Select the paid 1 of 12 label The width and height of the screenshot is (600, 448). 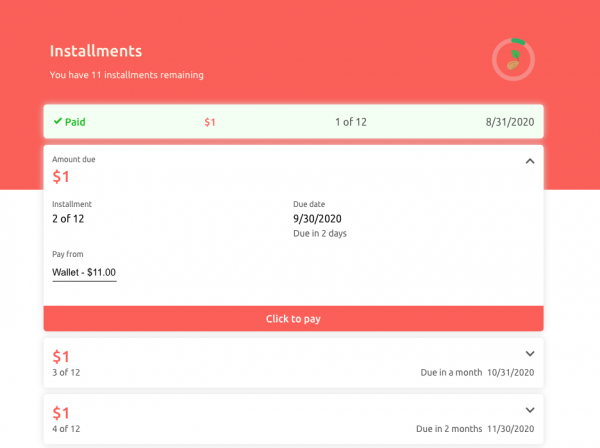(x=350, y=122)
